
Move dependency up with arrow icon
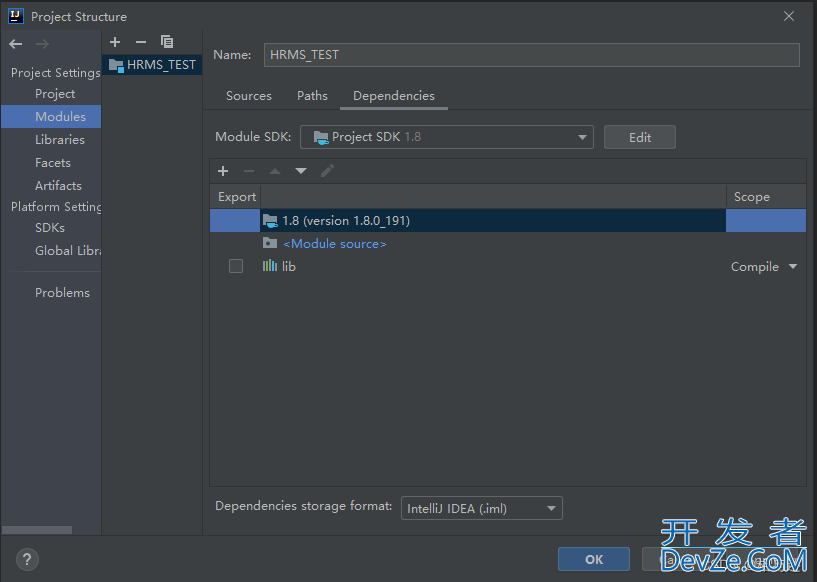(275, 171)
